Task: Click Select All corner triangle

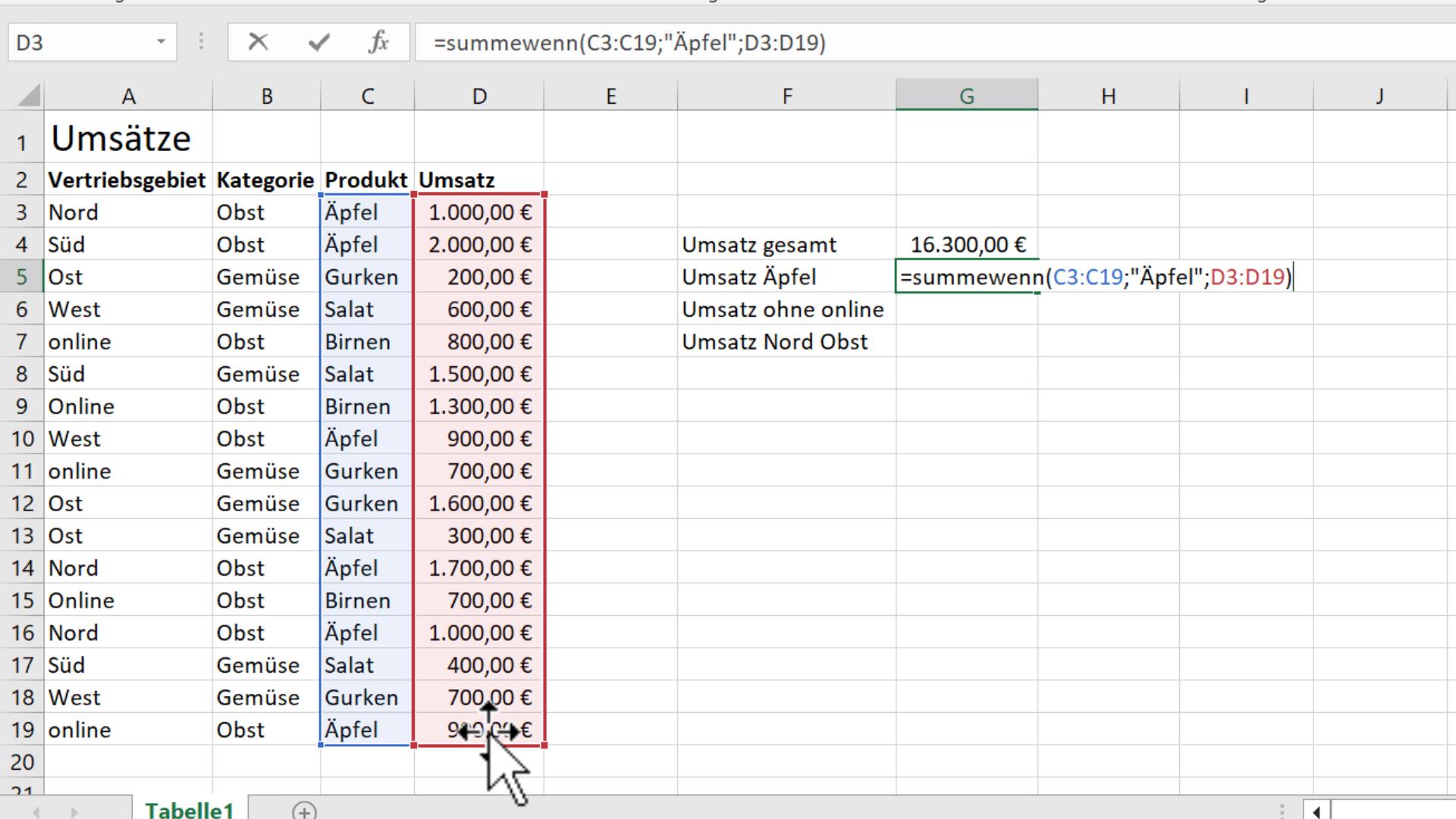Action: (x=29, y=96)
